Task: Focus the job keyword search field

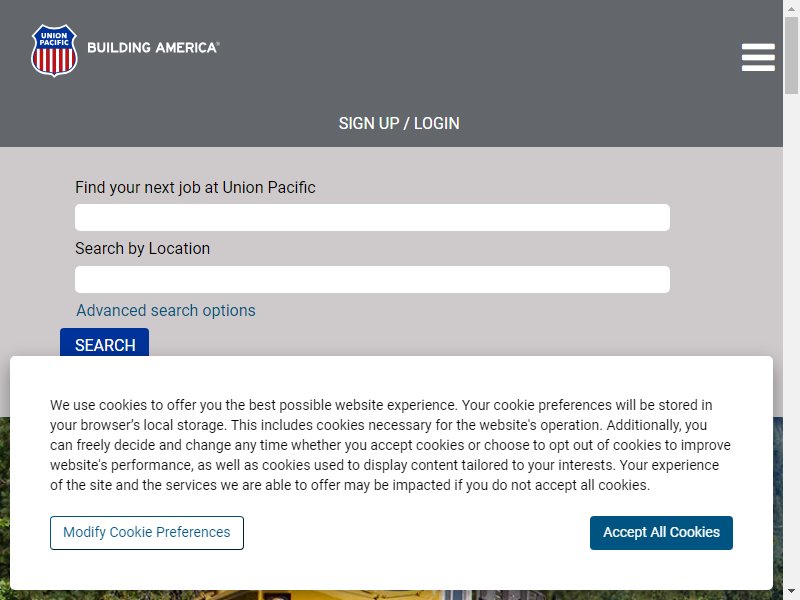Action: 372,217
